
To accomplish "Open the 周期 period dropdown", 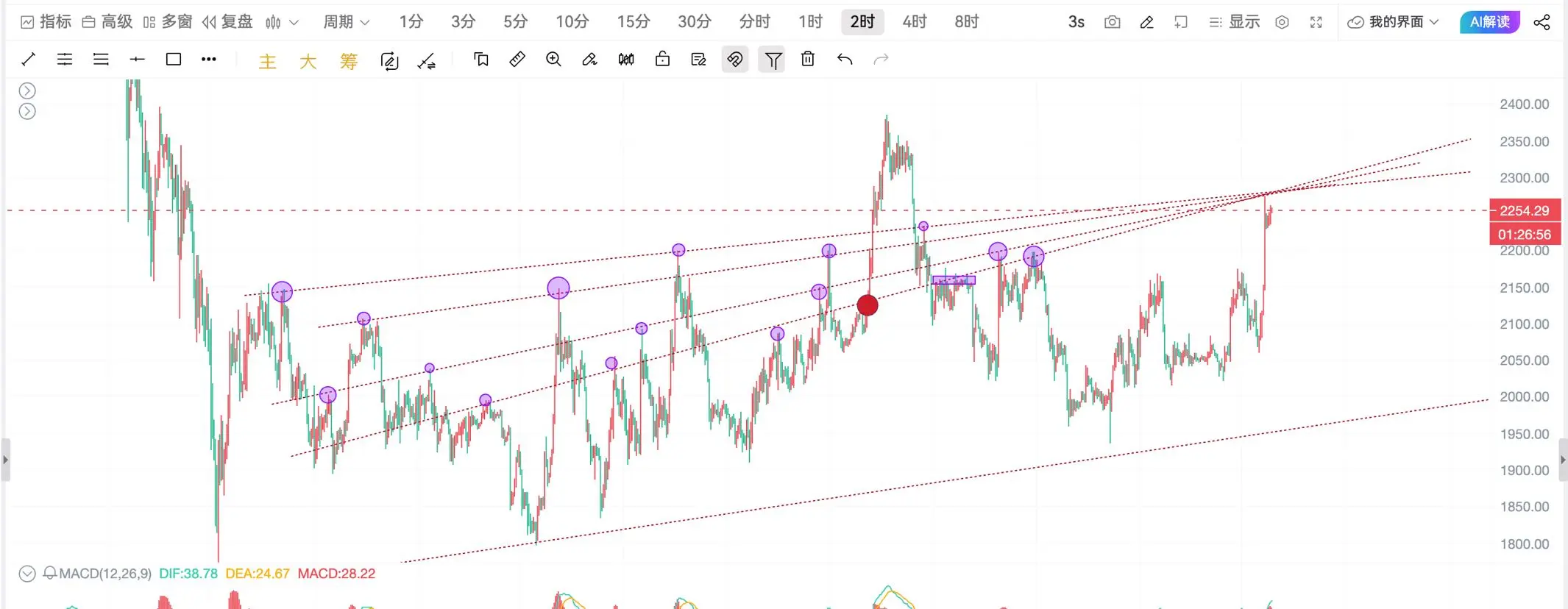I will tap(347, 22).
